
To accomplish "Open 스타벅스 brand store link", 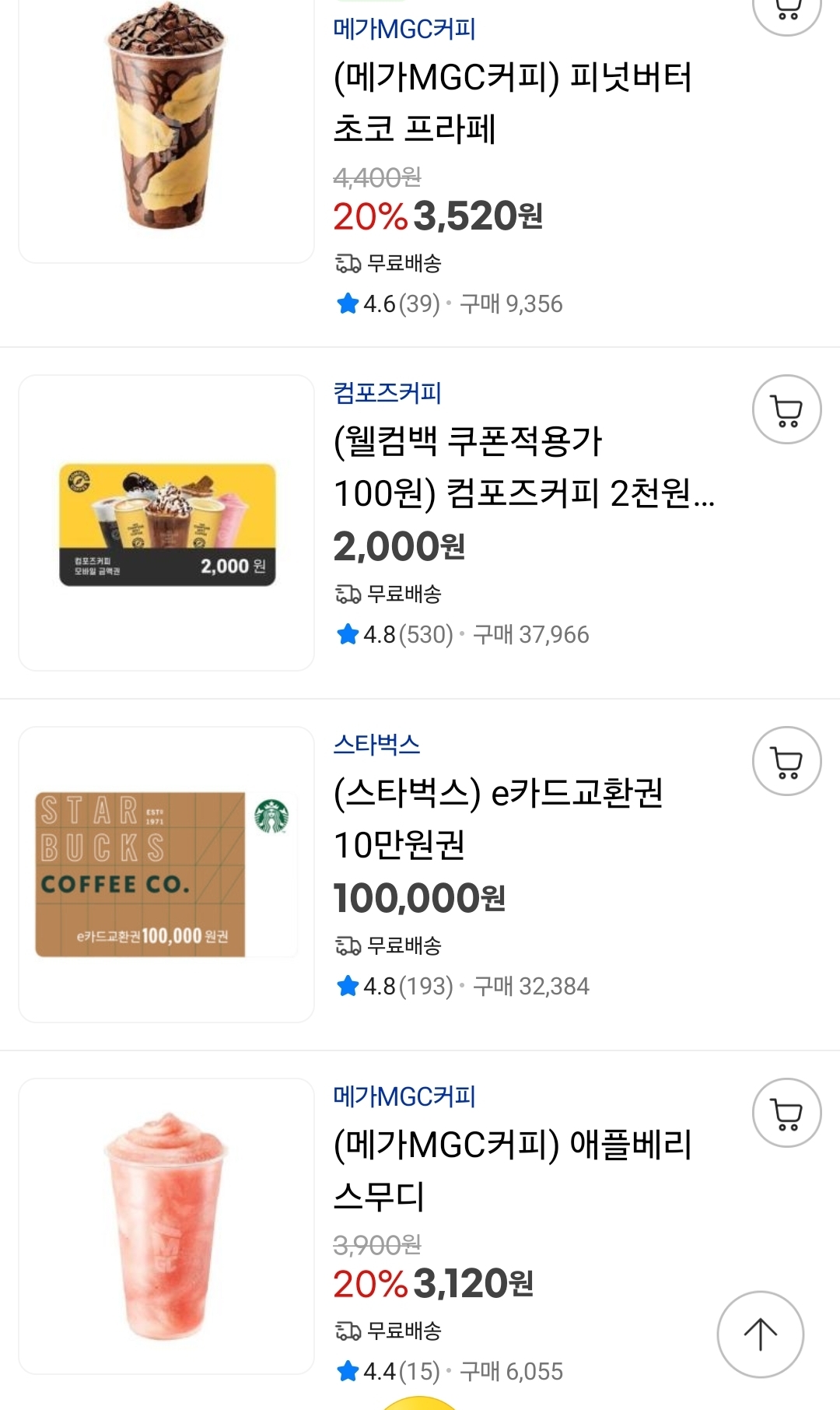I will coord(376,745).
